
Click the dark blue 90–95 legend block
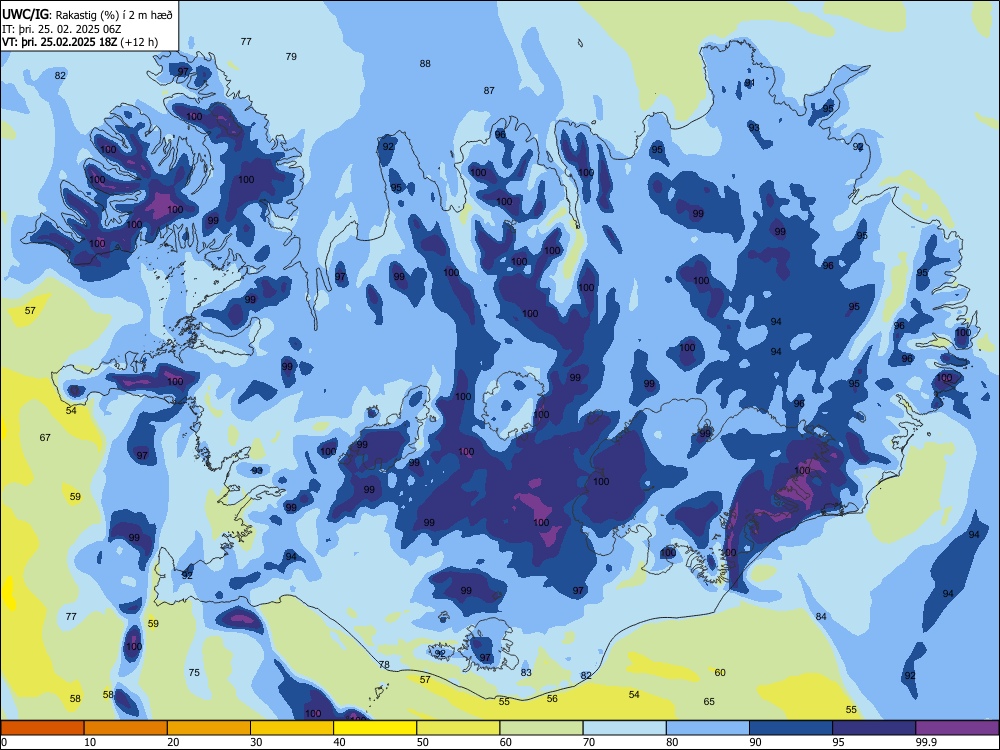791,728
